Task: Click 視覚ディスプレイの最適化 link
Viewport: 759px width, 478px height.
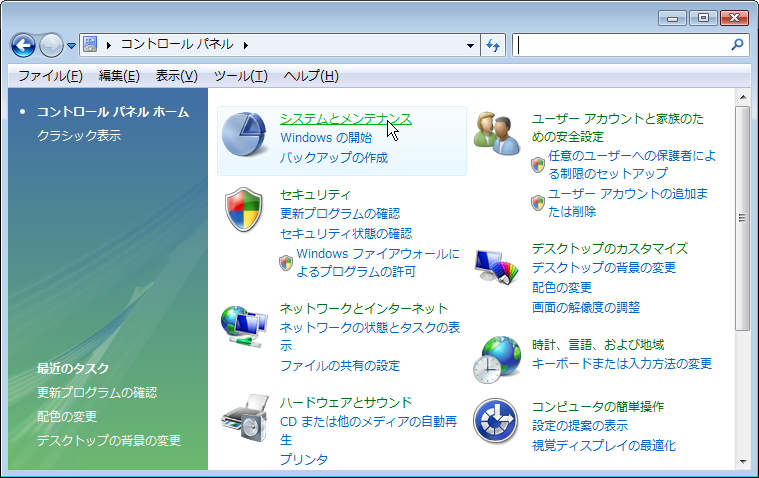Action: click(x=604, y=446)
